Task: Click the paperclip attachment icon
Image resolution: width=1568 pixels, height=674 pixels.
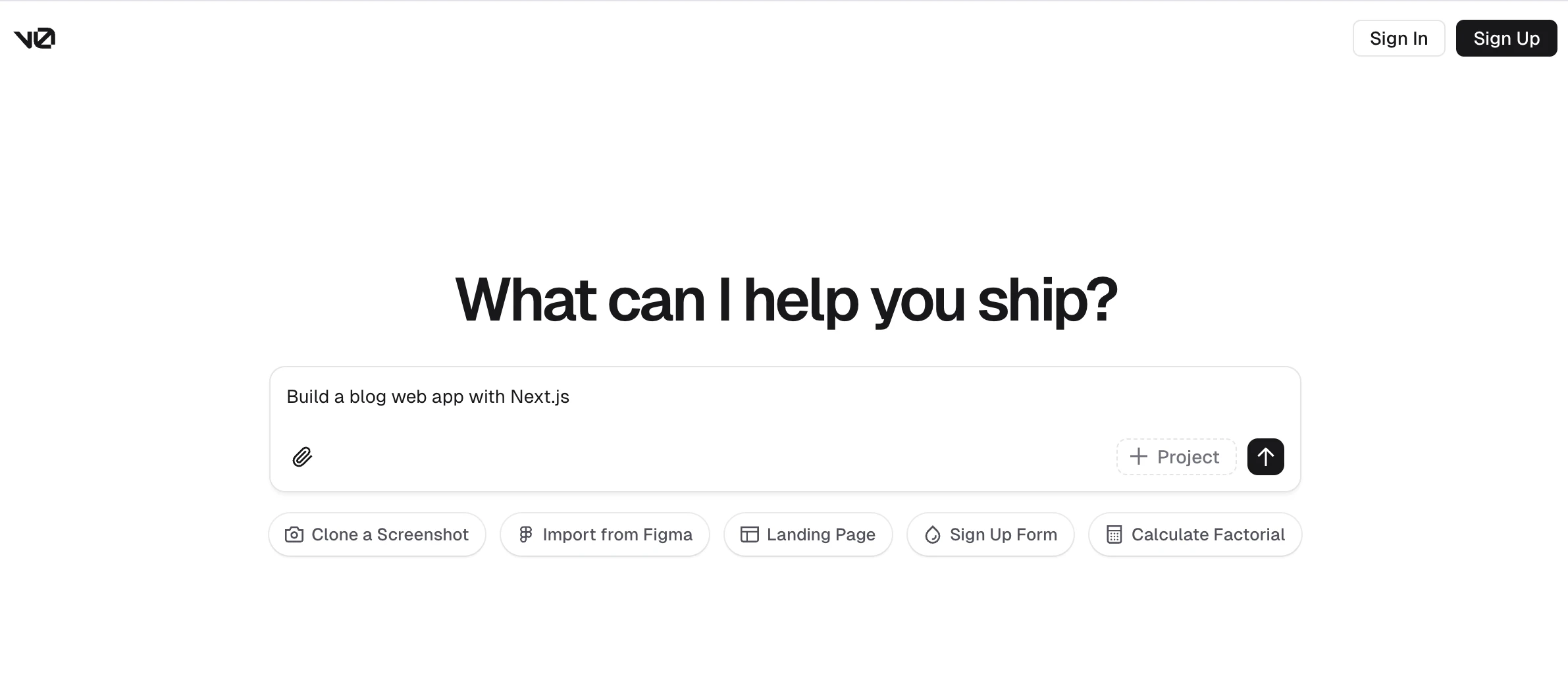Action: click(302, 457)
